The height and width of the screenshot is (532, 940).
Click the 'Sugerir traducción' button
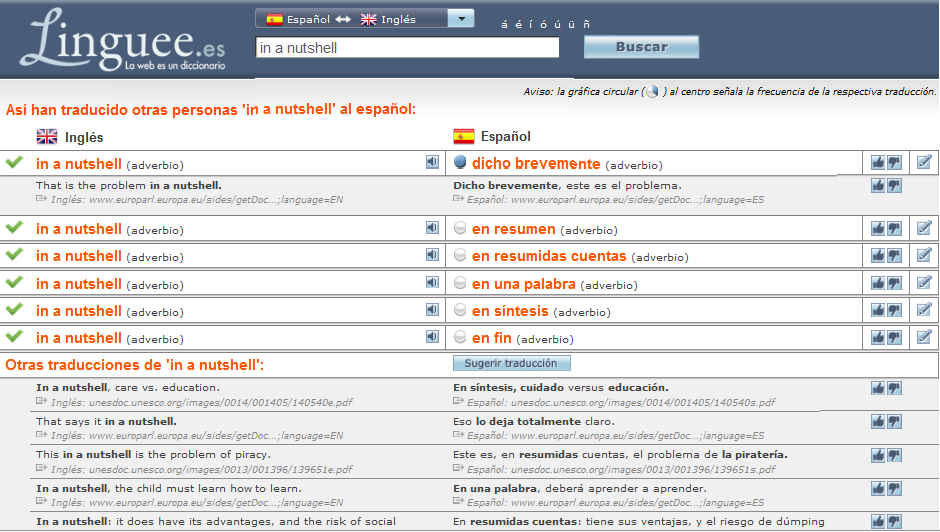(511, 363)
